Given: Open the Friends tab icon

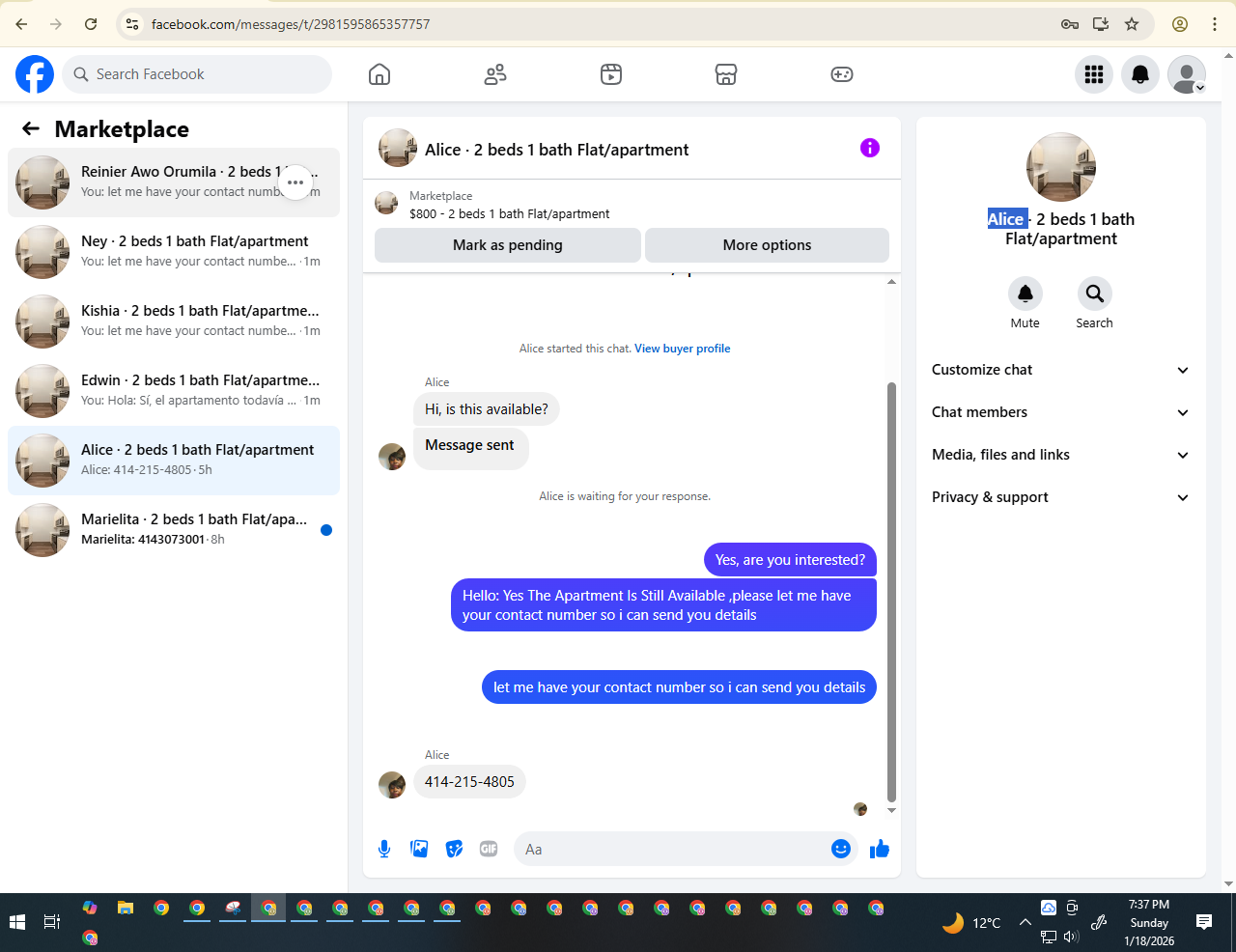Looking at the screenshot, I should [x=495, y=74].
